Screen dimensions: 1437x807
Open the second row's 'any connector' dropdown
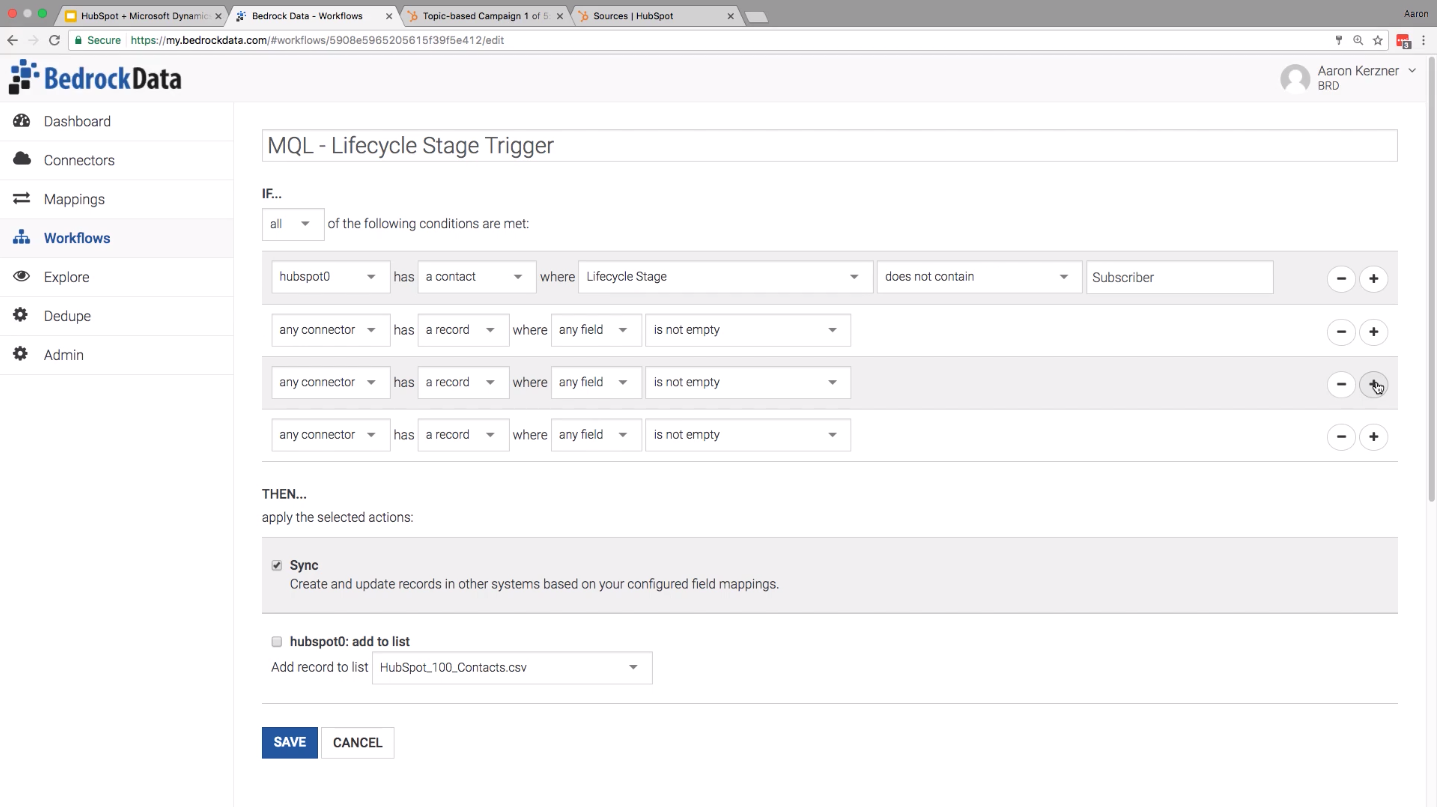tap(330, 330)
